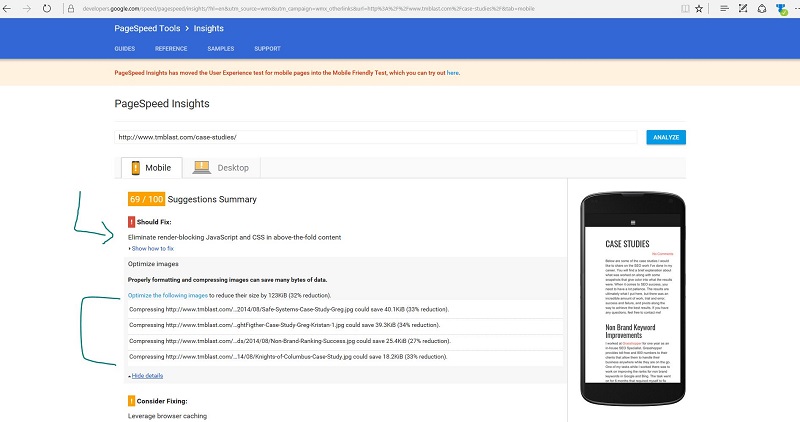
Task: Click the 69 / 100 score badge
Action: click(146, 200)
